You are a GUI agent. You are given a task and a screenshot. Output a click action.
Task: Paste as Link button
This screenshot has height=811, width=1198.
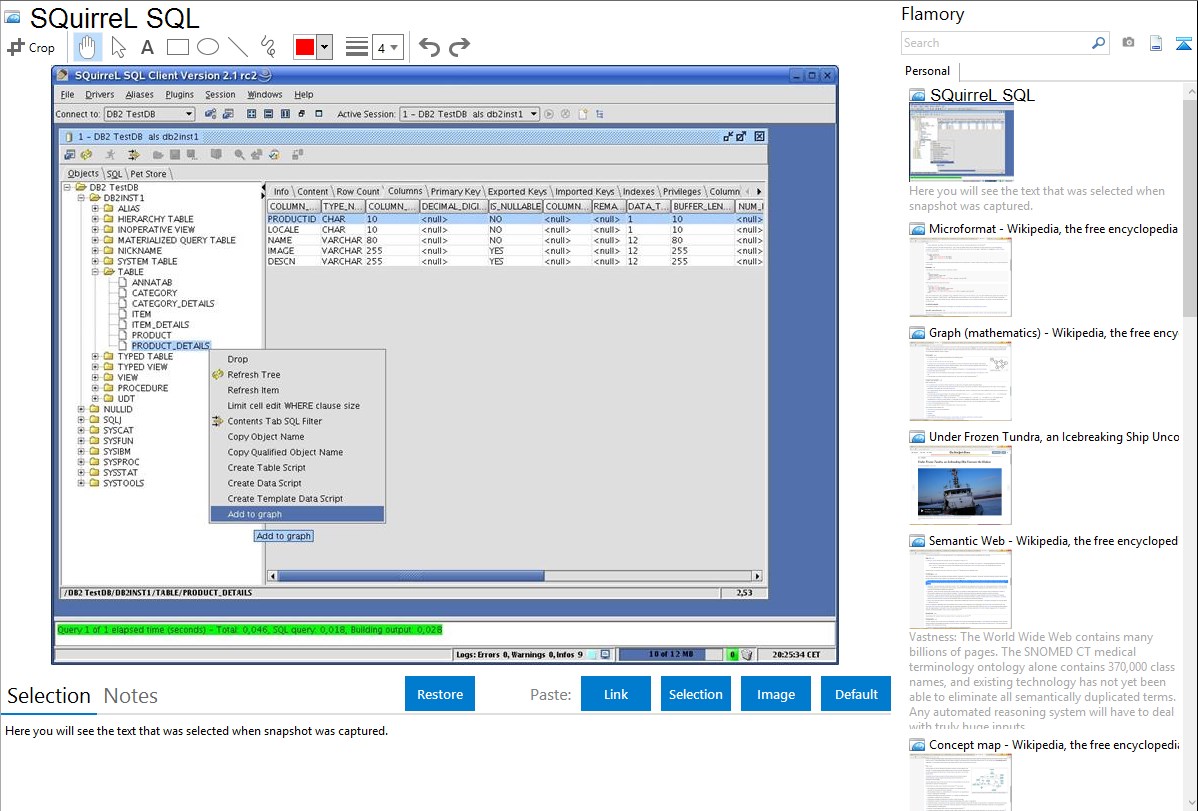[x=616, y=694]
